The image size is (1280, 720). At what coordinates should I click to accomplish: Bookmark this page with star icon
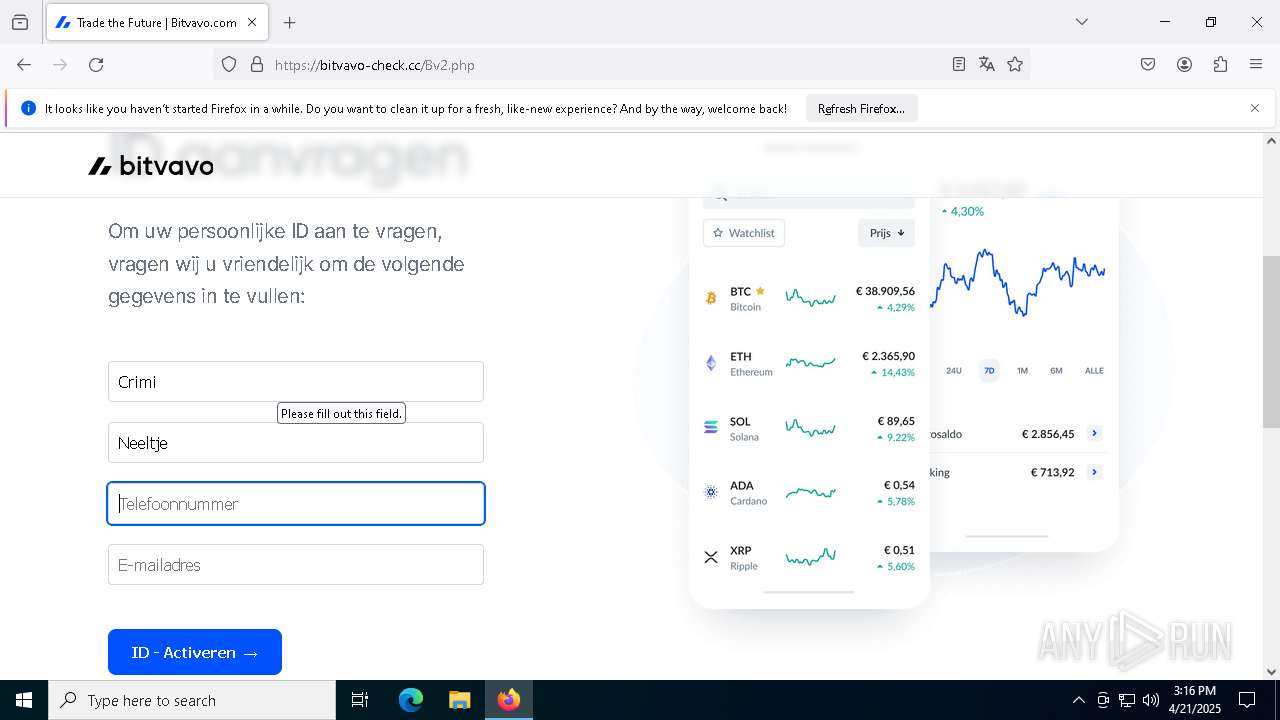[x=1015, y=65]
